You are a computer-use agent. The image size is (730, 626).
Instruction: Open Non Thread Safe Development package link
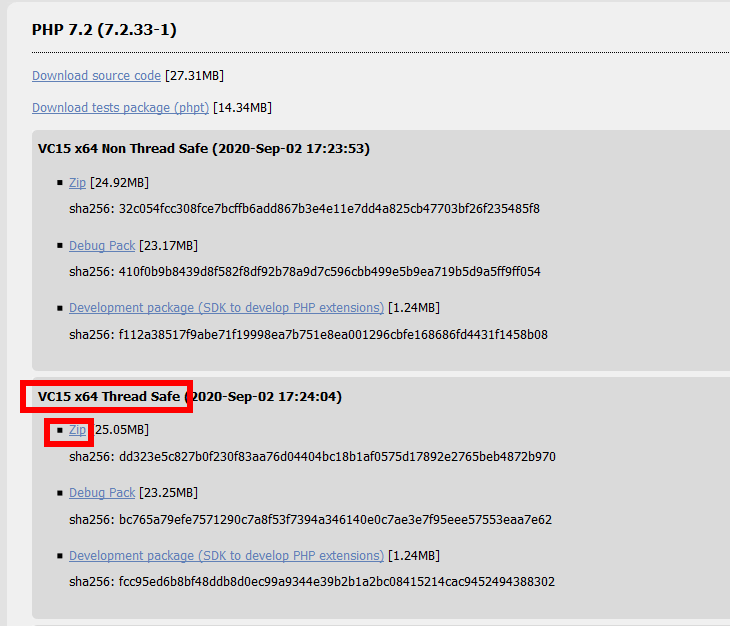(x=226, y=308)
